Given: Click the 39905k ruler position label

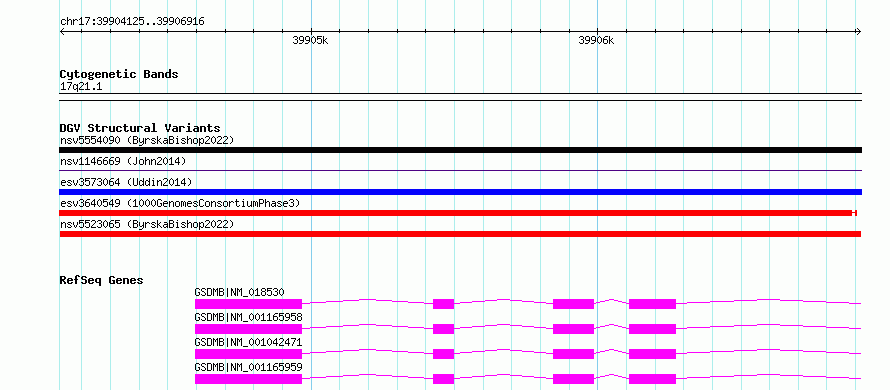Looking at the screenshot, I should click(x=310, y=40).
